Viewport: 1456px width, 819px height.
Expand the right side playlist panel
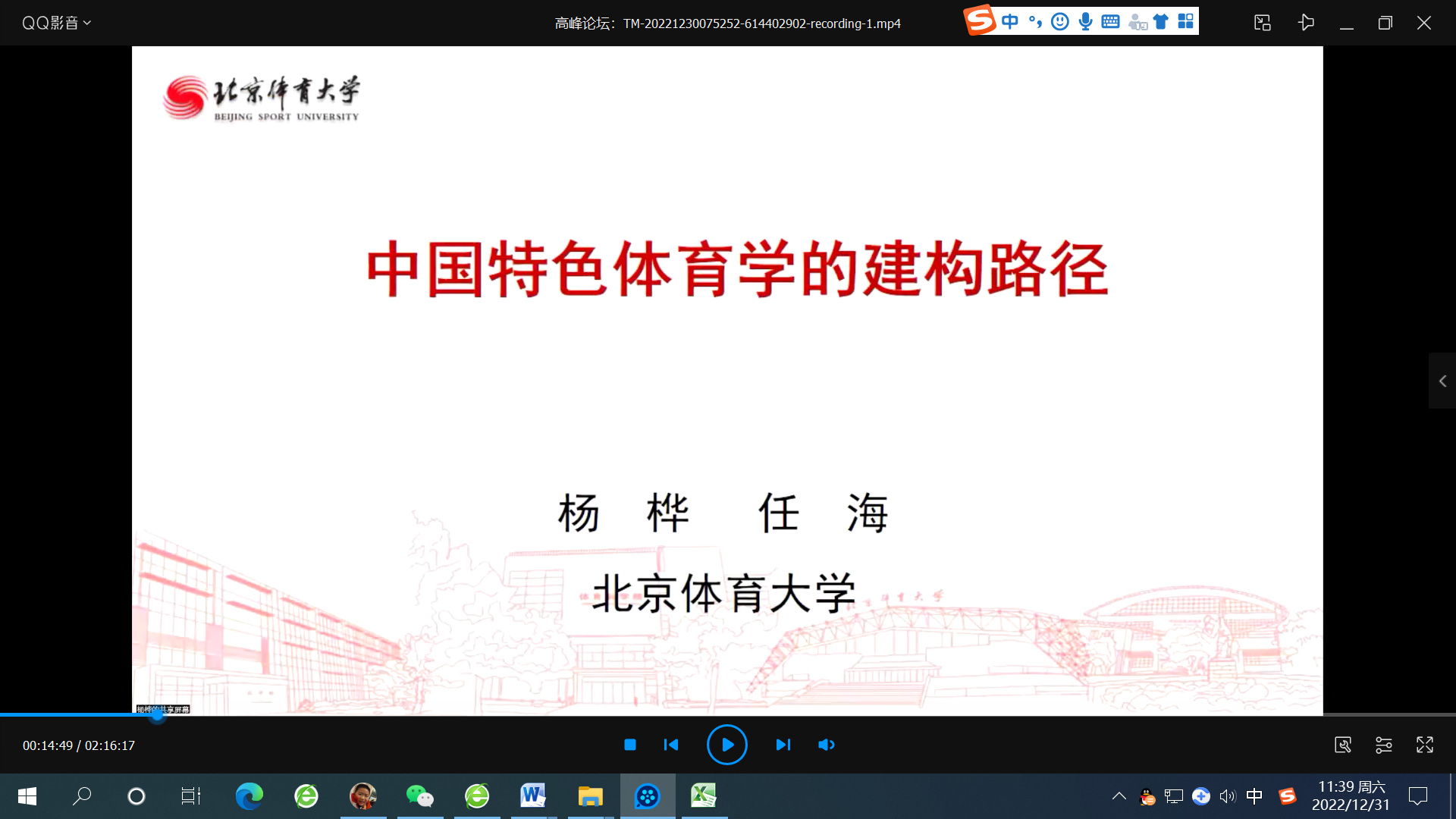coord(1442,381)
